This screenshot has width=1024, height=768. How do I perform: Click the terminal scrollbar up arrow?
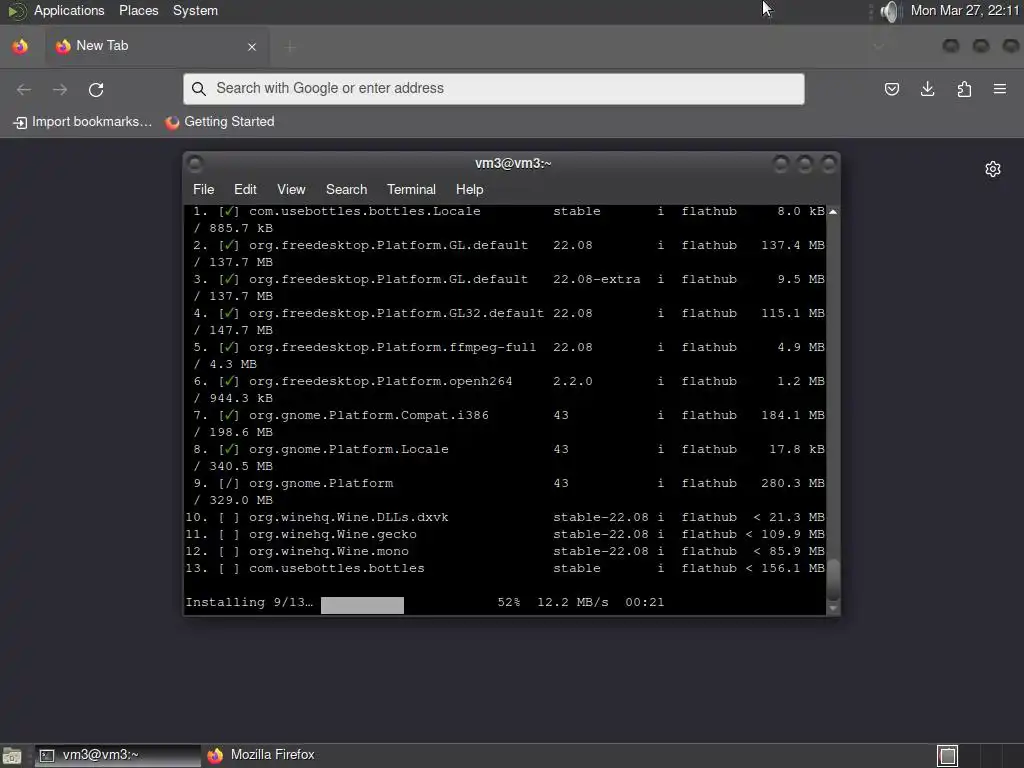point(833,212)
